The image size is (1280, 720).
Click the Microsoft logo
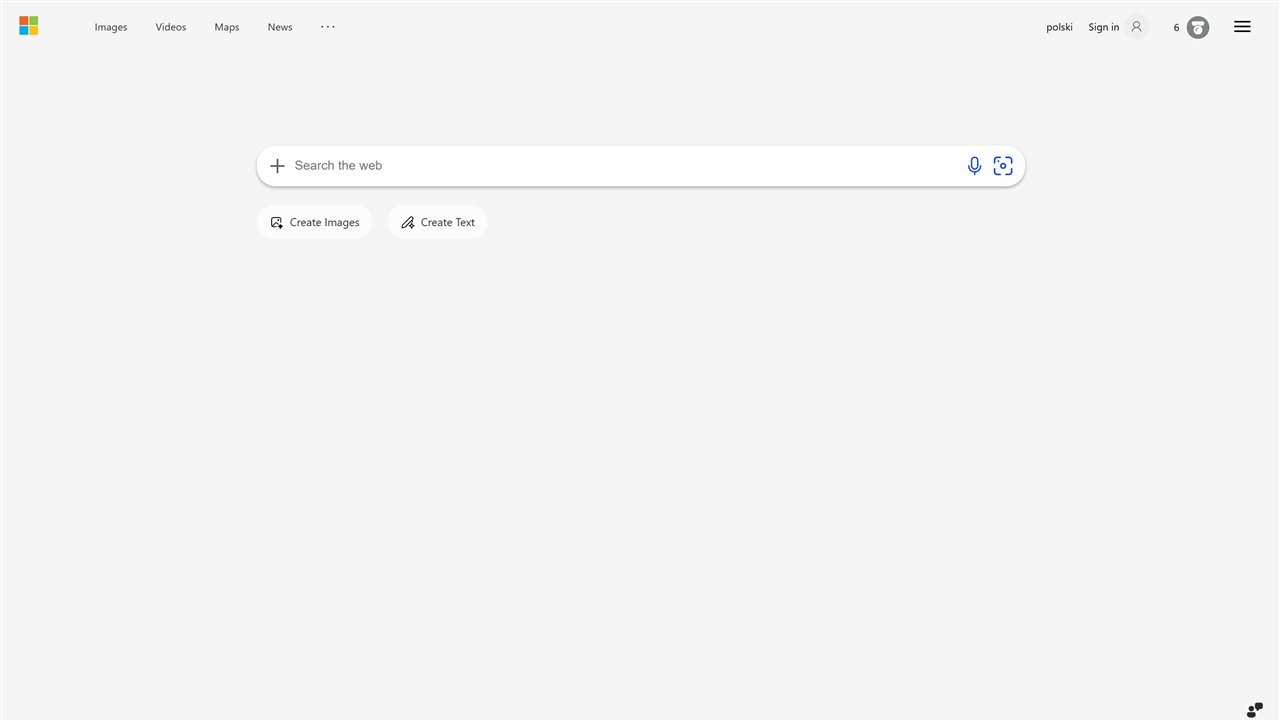click(29, 26)
